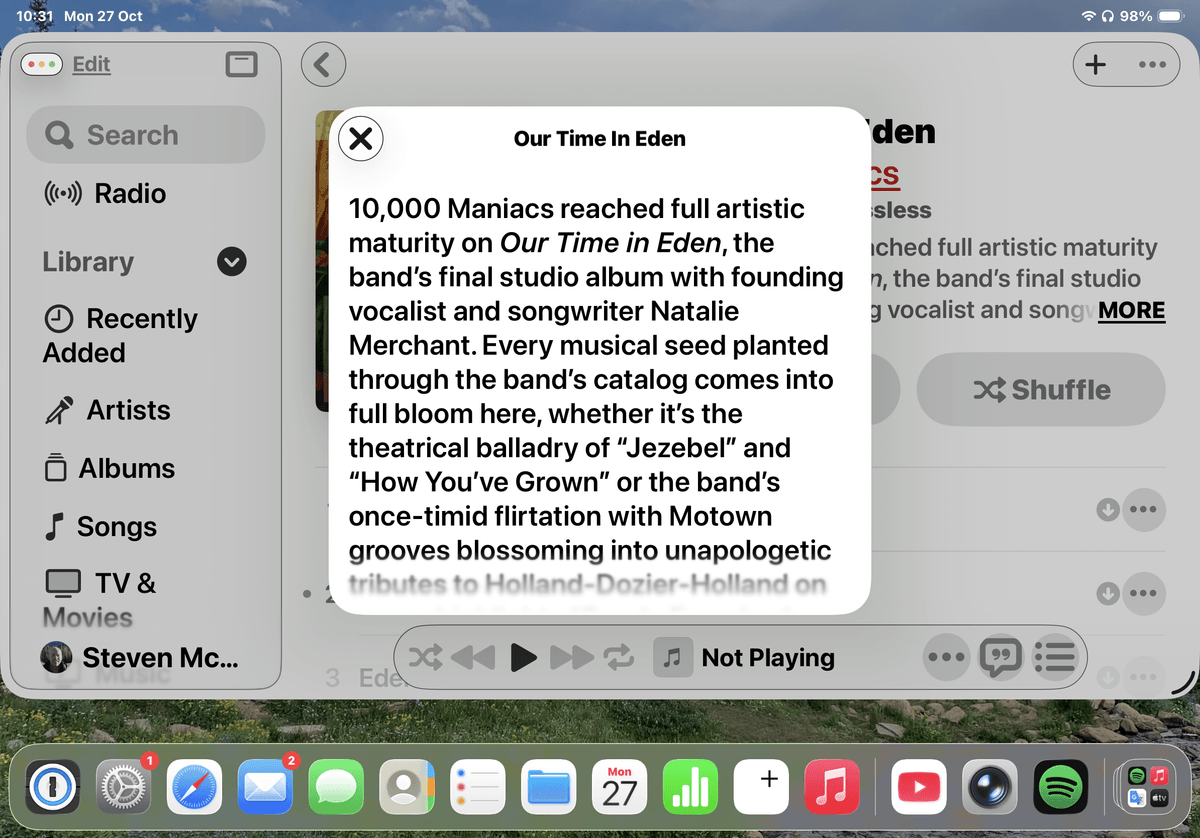Download the first track with arrow icon

coord(1108,510)
